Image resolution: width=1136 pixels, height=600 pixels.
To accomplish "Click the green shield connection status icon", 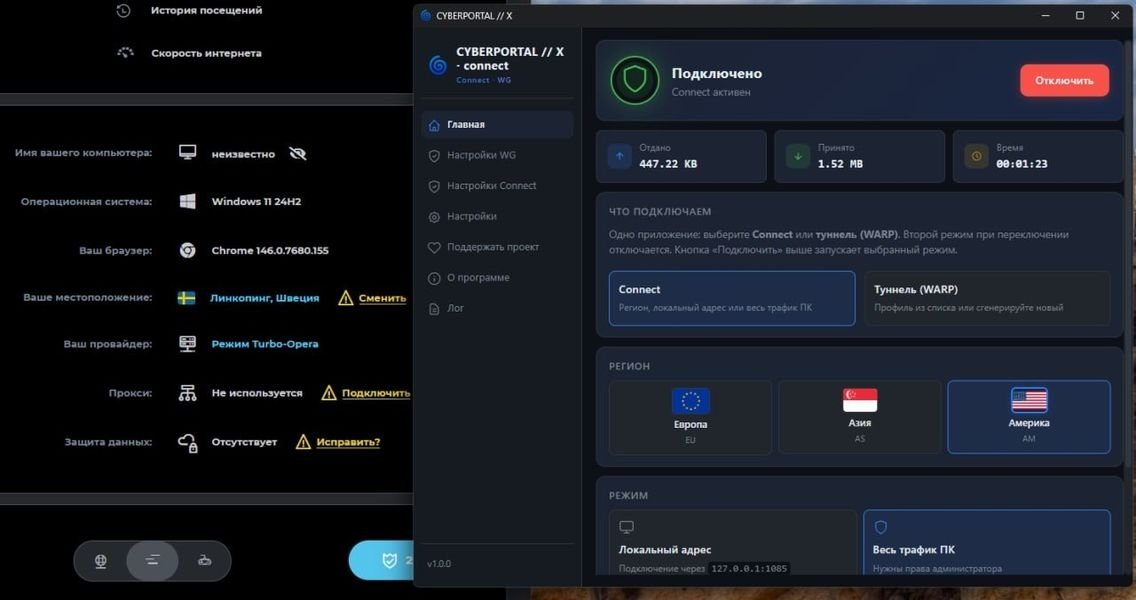I will (x=635, y=81).
